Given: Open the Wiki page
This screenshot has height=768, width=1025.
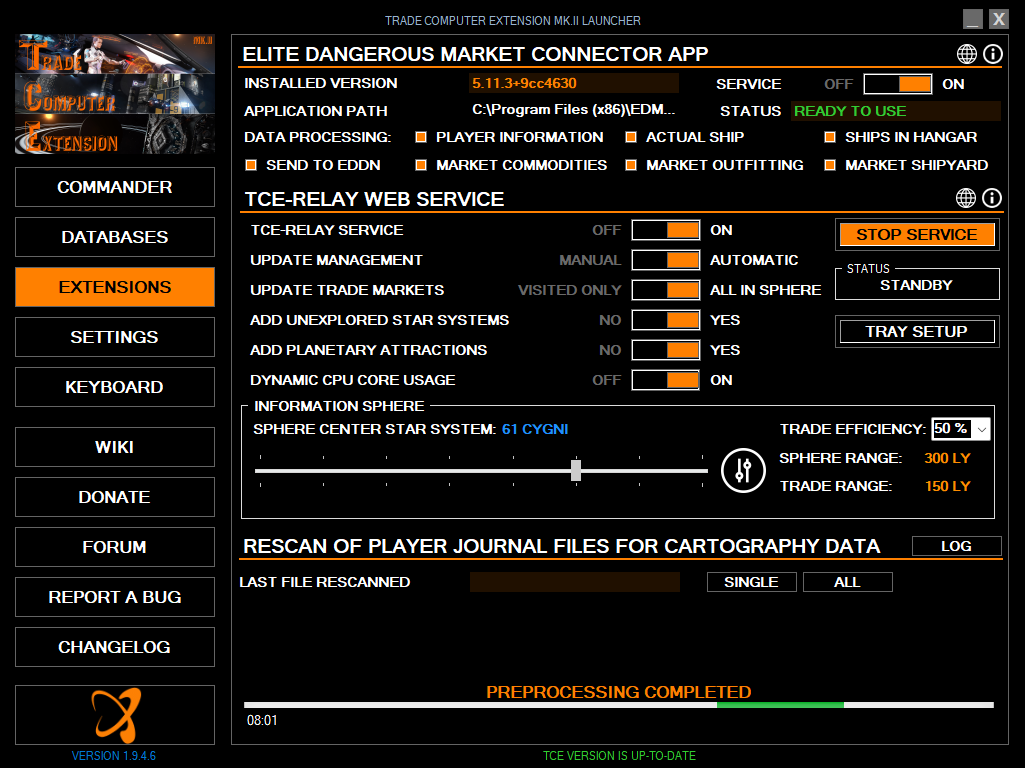Looking at the screenshot, I should (115, 447).
